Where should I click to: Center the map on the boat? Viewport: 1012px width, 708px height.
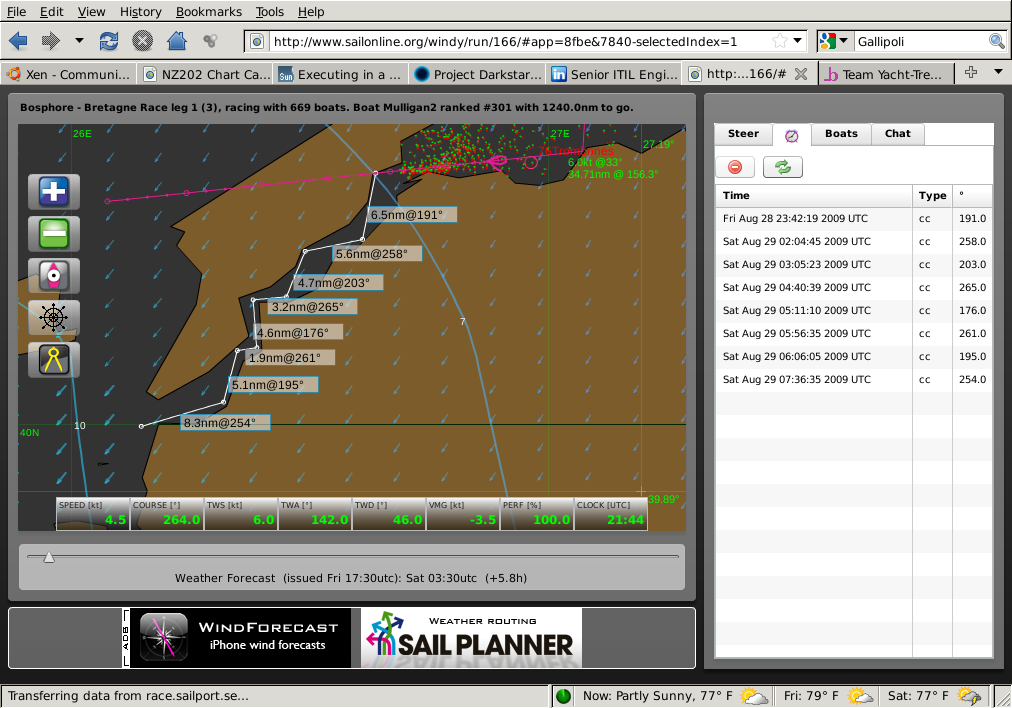[54, 276]
